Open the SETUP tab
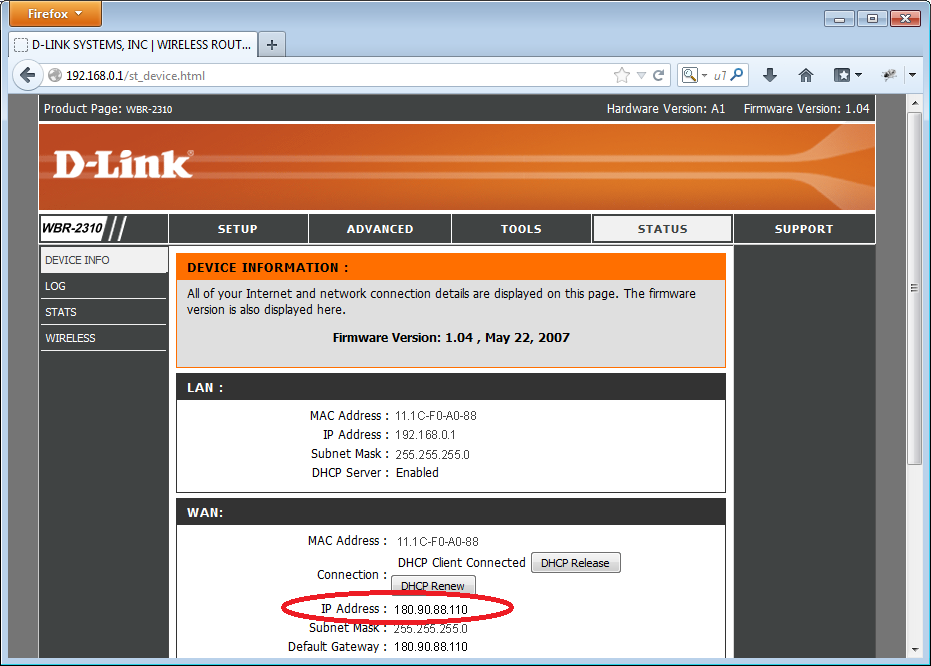This screenshot has height=666, width=931. tap(238, 229)
